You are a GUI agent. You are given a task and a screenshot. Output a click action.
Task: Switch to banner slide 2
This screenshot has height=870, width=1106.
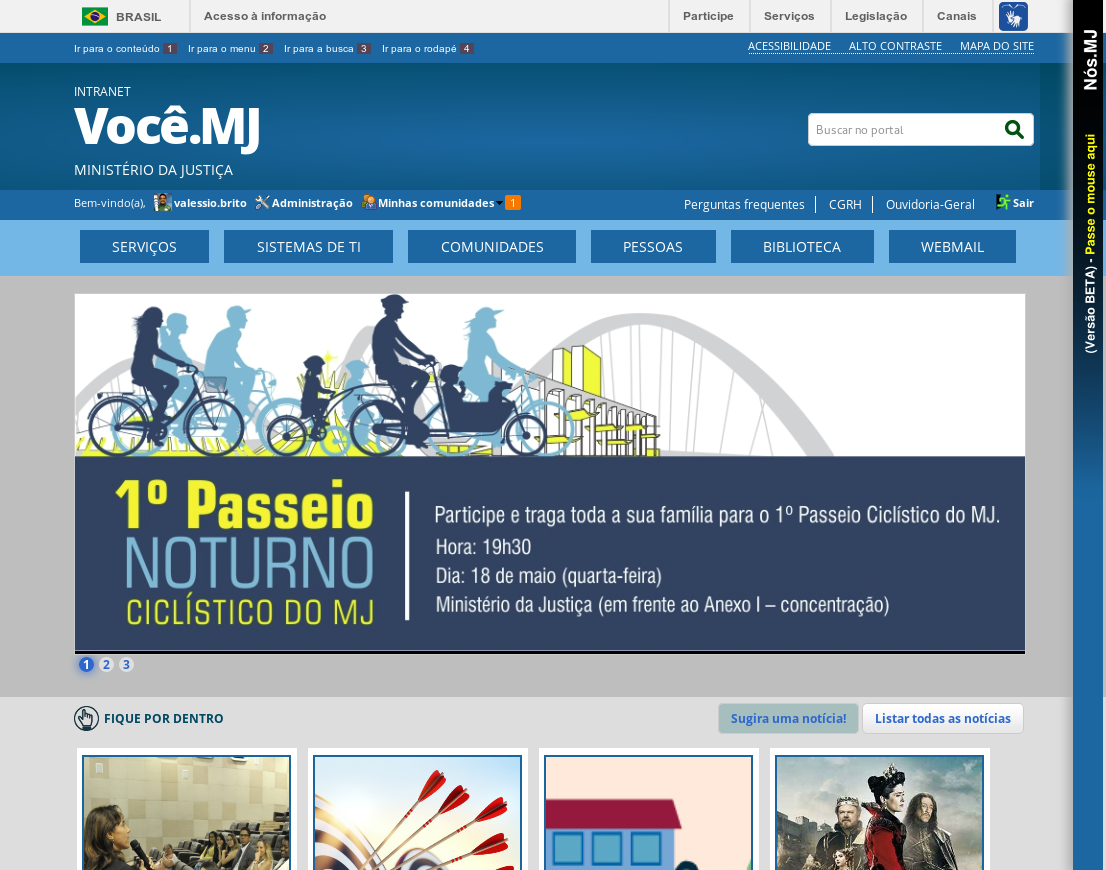pyautogui.click(x=106, y=665)
